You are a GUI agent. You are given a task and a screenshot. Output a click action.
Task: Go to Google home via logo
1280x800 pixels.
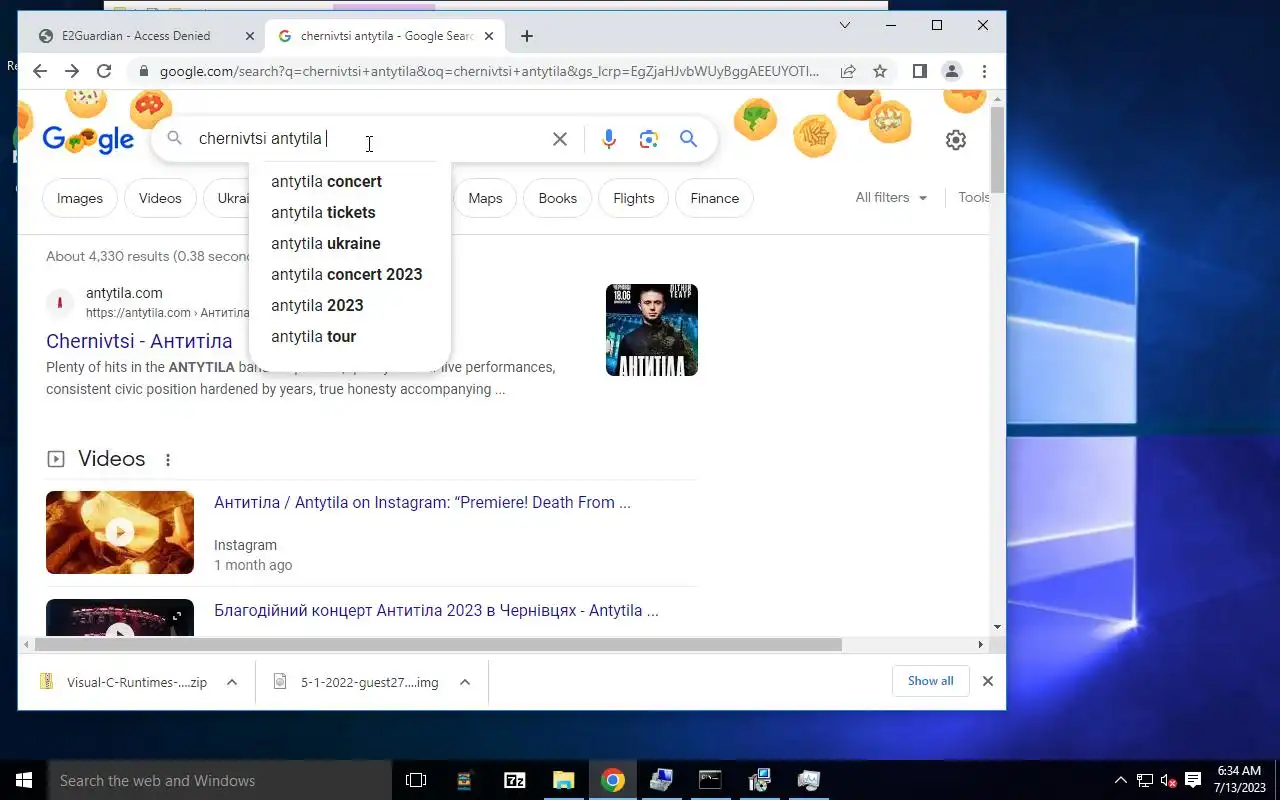88,139
